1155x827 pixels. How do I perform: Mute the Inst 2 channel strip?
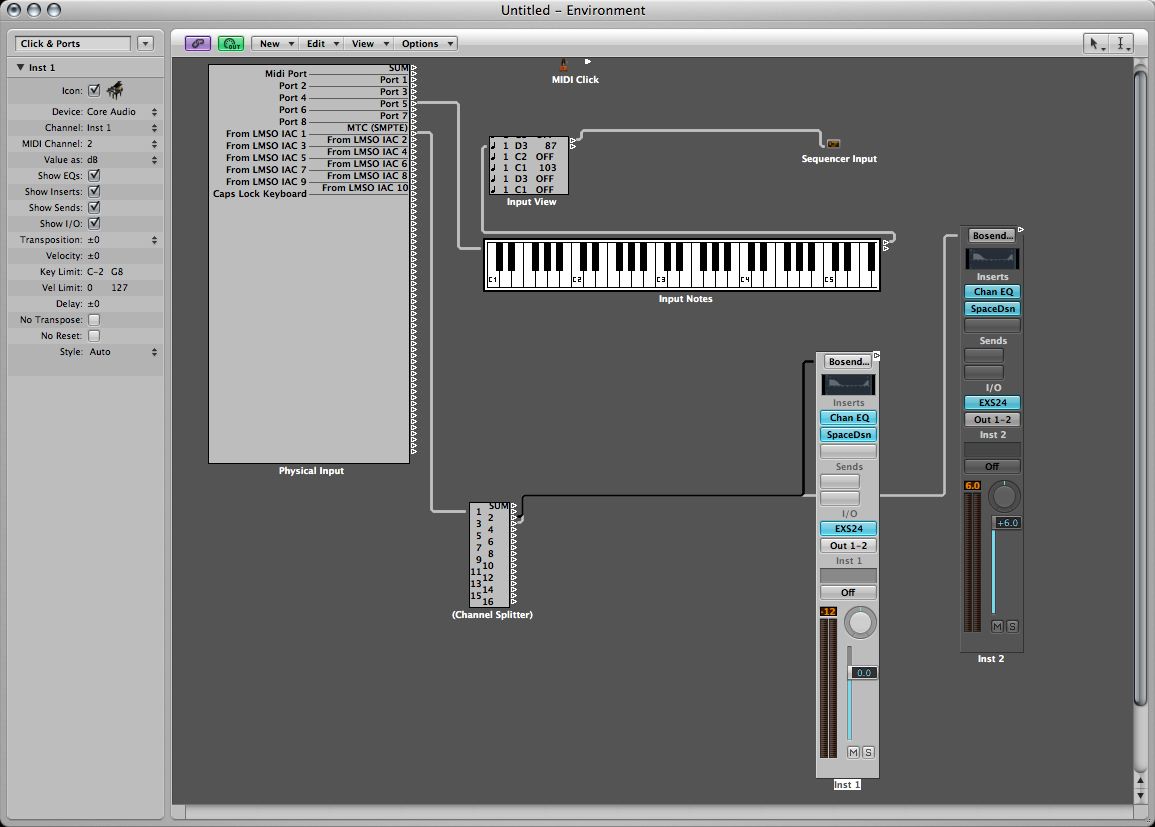(x=997, y=626)
